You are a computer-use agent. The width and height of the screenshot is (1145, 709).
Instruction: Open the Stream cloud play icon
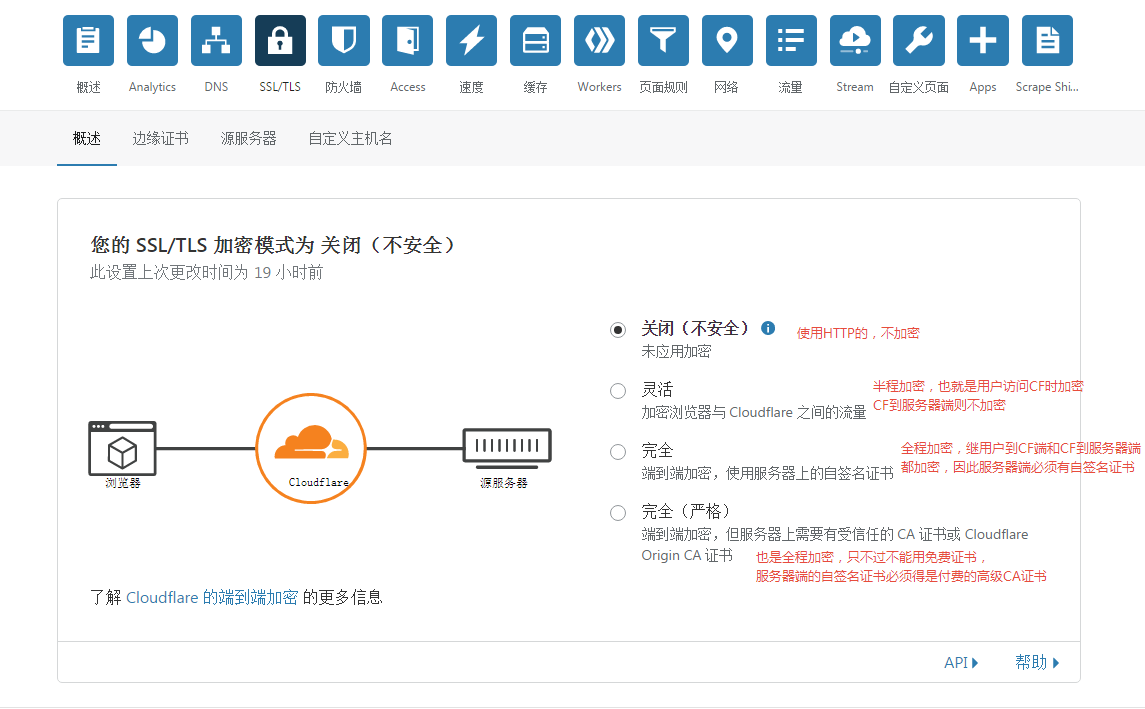tap(855, 41)
